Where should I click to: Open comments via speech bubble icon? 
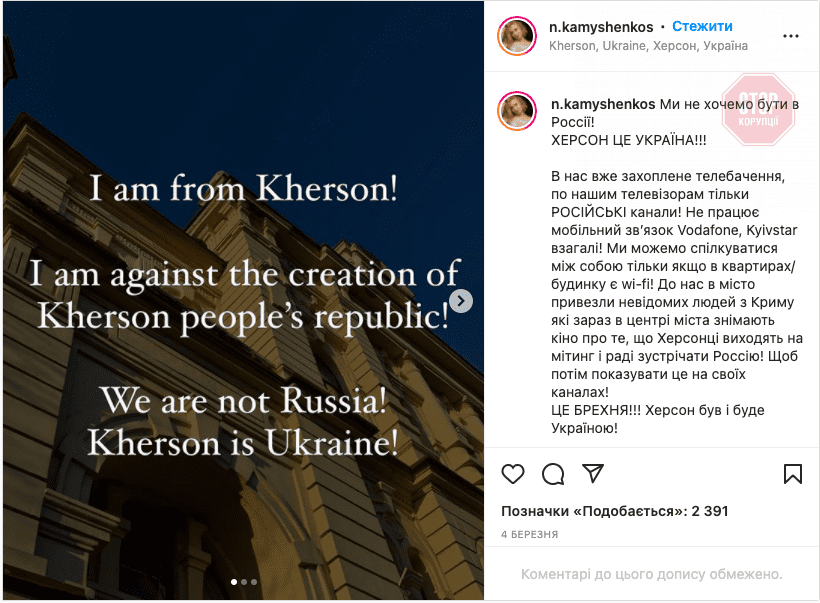[x=553, y=473]
